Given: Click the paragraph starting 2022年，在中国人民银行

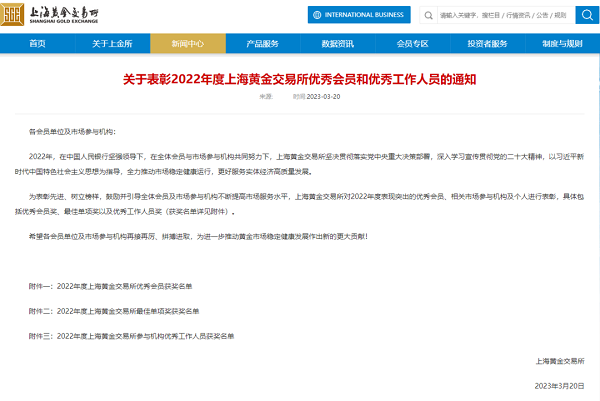Looking at the screenshot, I should (x=300, y=164).
